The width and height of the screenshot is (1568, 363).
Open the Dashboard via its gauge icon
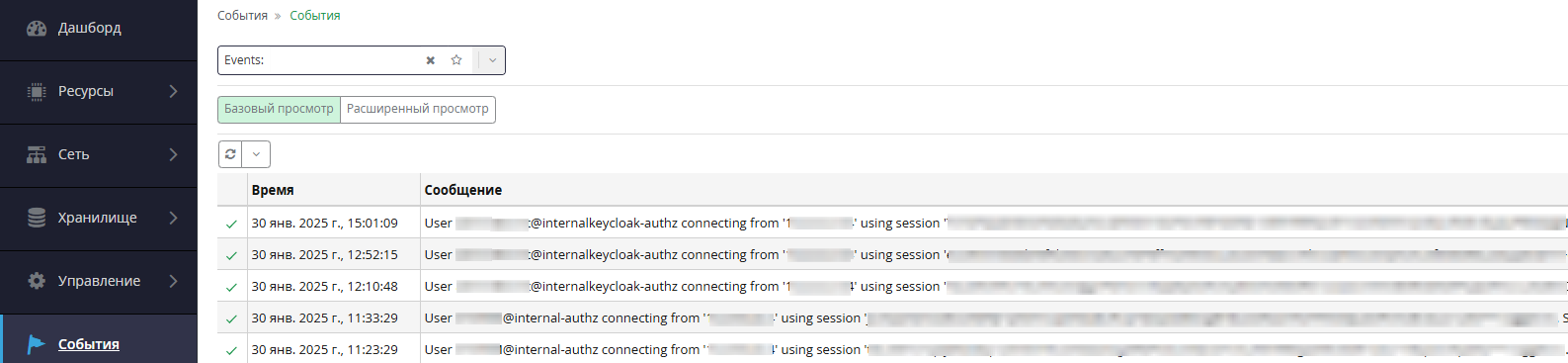pyautogui.click(x=37, y=29)
